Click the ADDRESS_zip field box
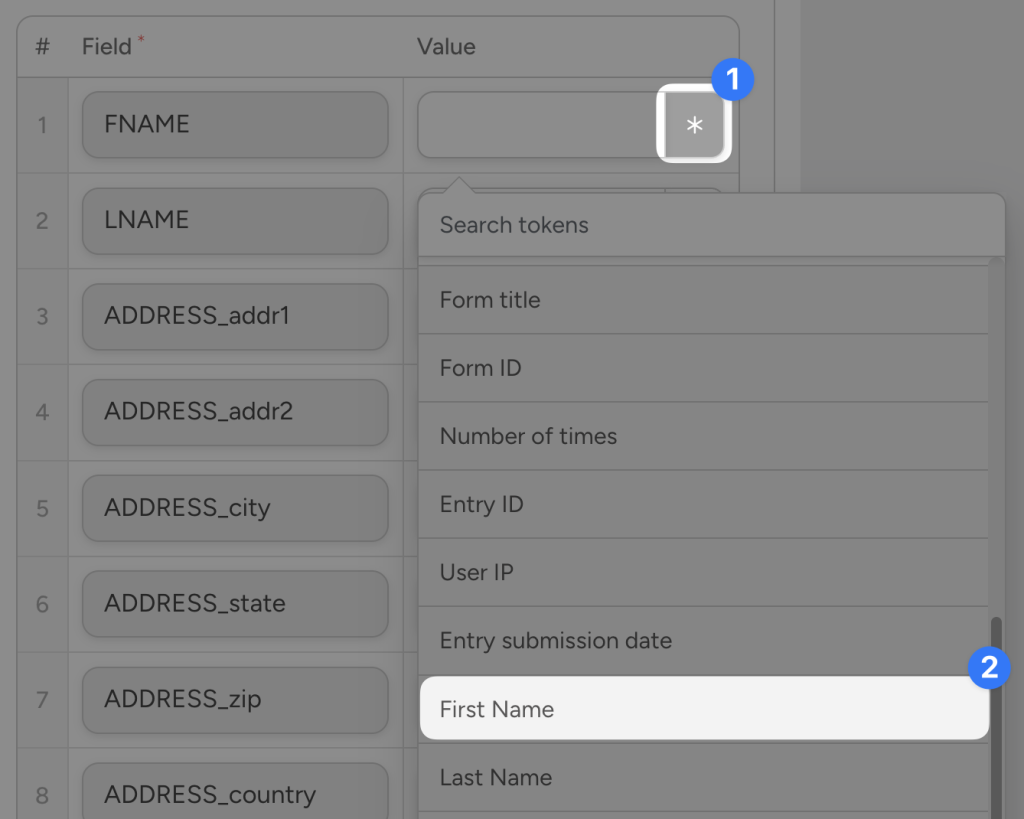This screenshot has height=819, width=1024. 234,699
